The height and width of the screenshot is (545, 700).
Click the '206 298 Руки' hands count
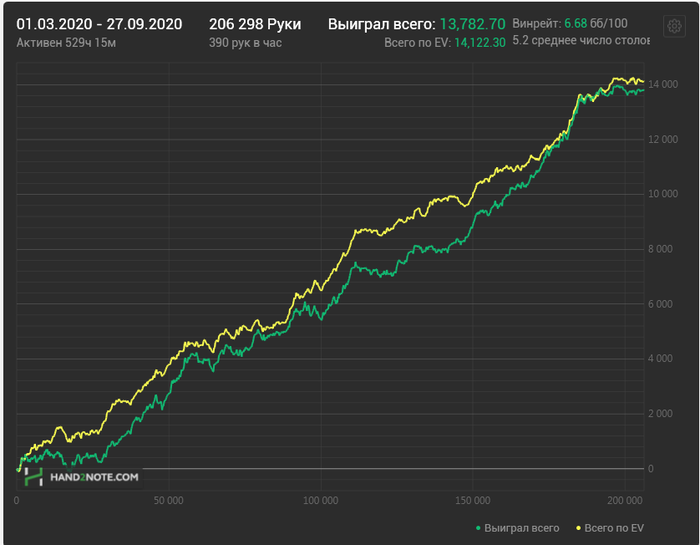tap(255, 24)
